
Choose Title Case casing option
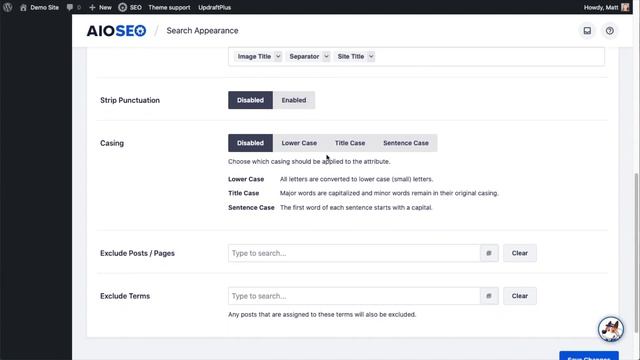coord(350,143)
